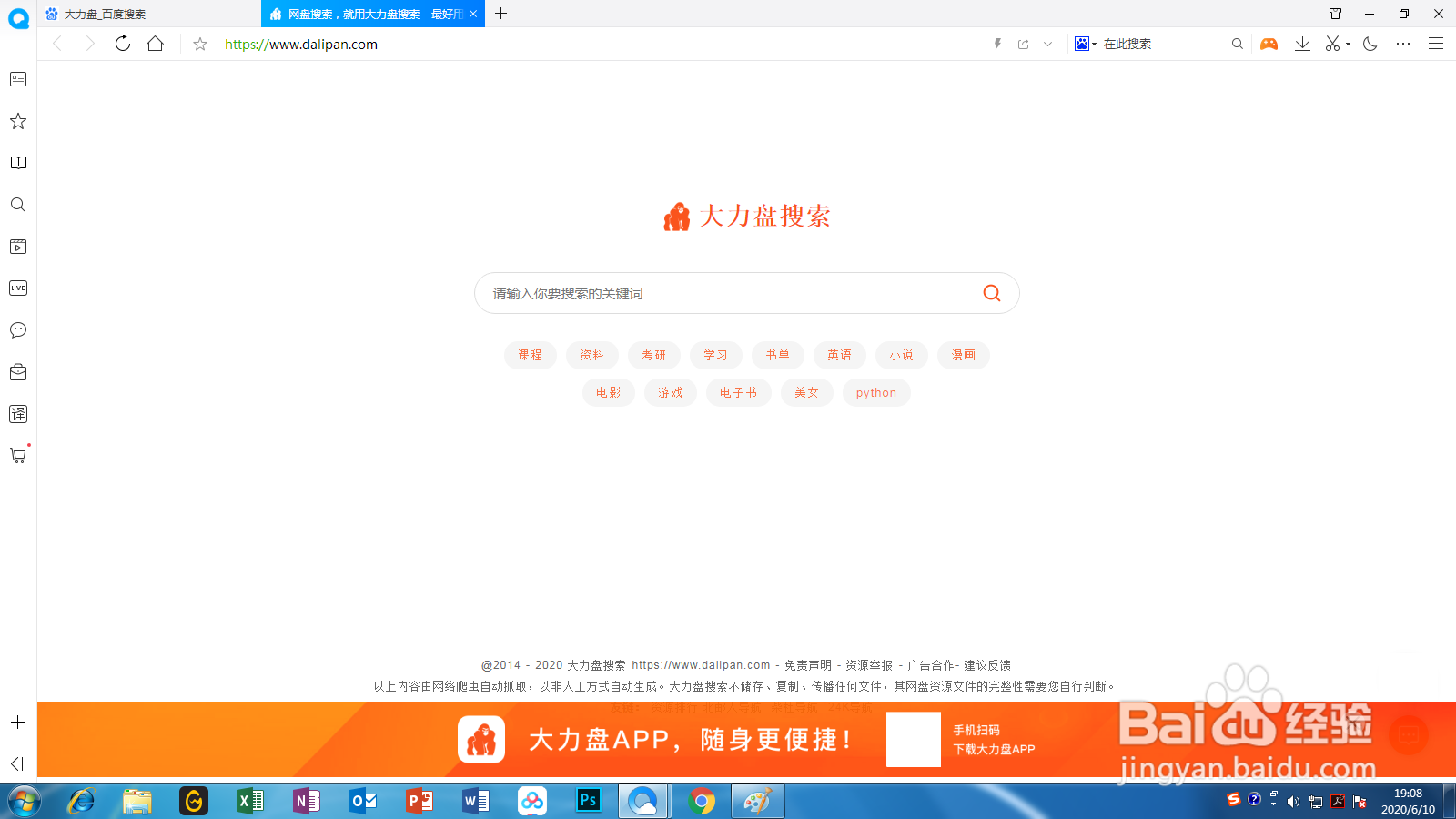This screenshot has width=1456, height=819.
Task: Open search engine selector dropdown
Action: (1086, 44)
